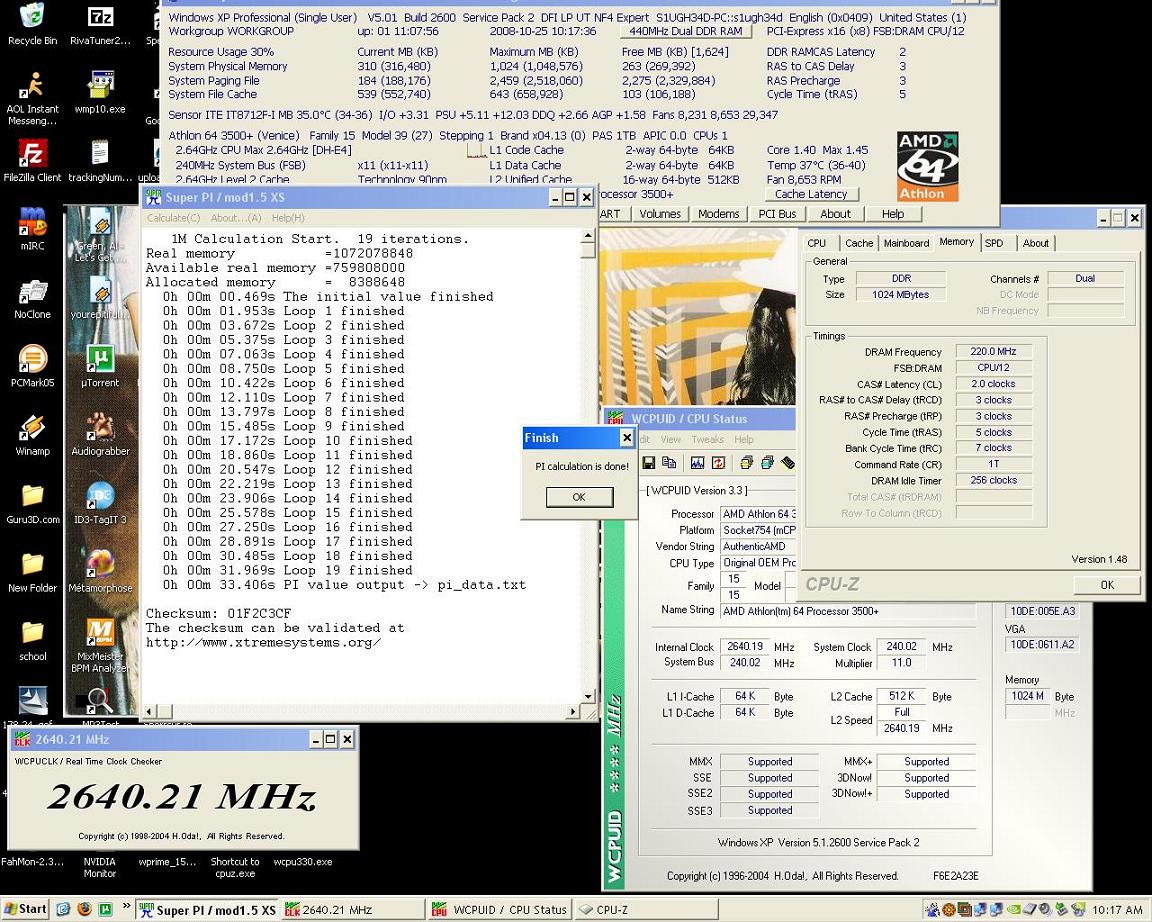The image size is (1152, 922).
Task: Switch to SPD tab in CPU-Z
Action: pos(994,243)
